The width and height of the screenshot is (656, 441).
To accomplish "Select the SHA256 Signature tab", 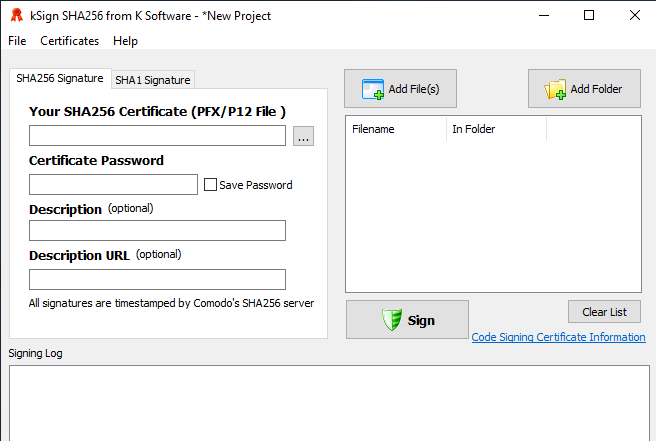I will pyautogui.click(x=59, y=78).
